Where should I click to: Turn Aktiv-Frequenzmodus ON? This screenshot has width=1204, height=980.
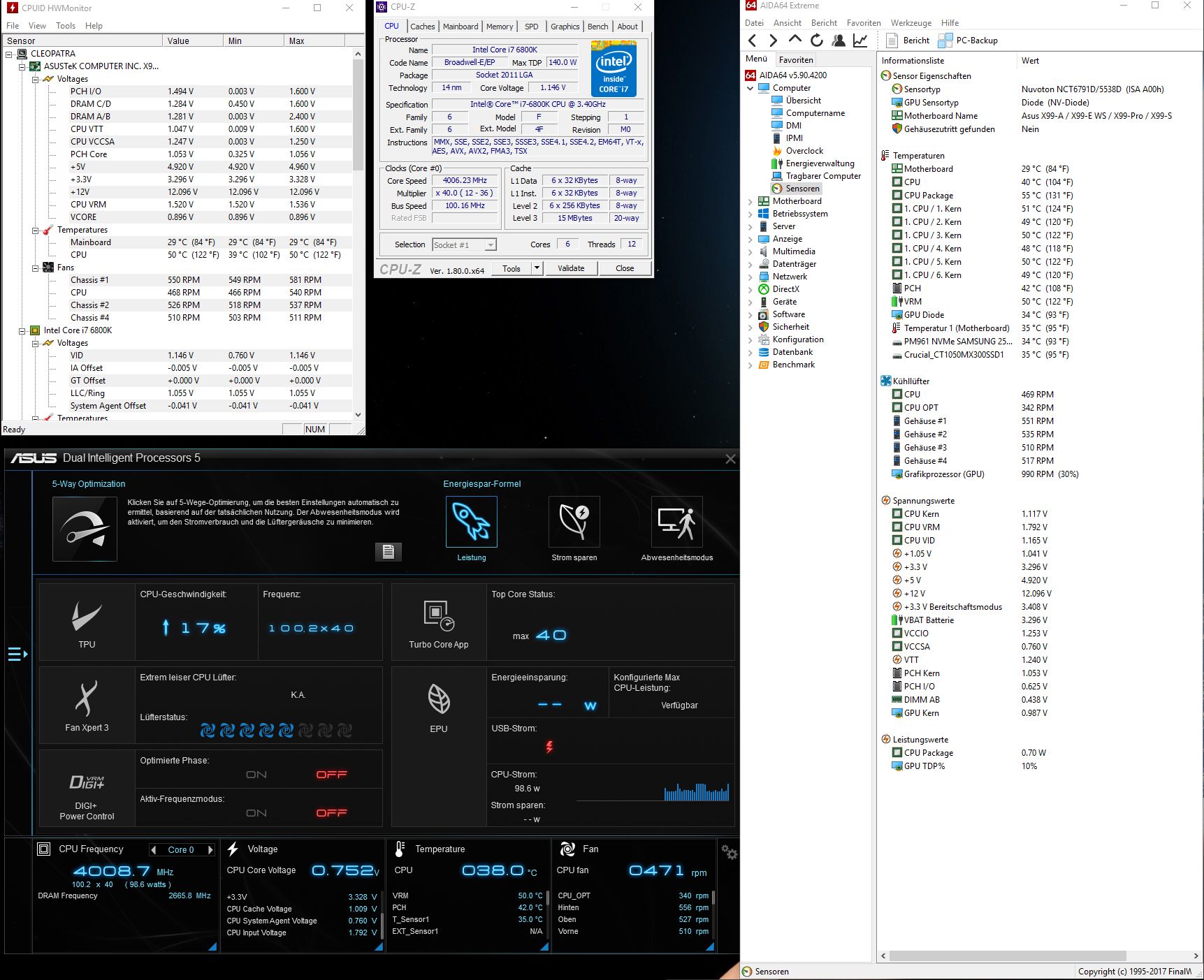[256, 813]
